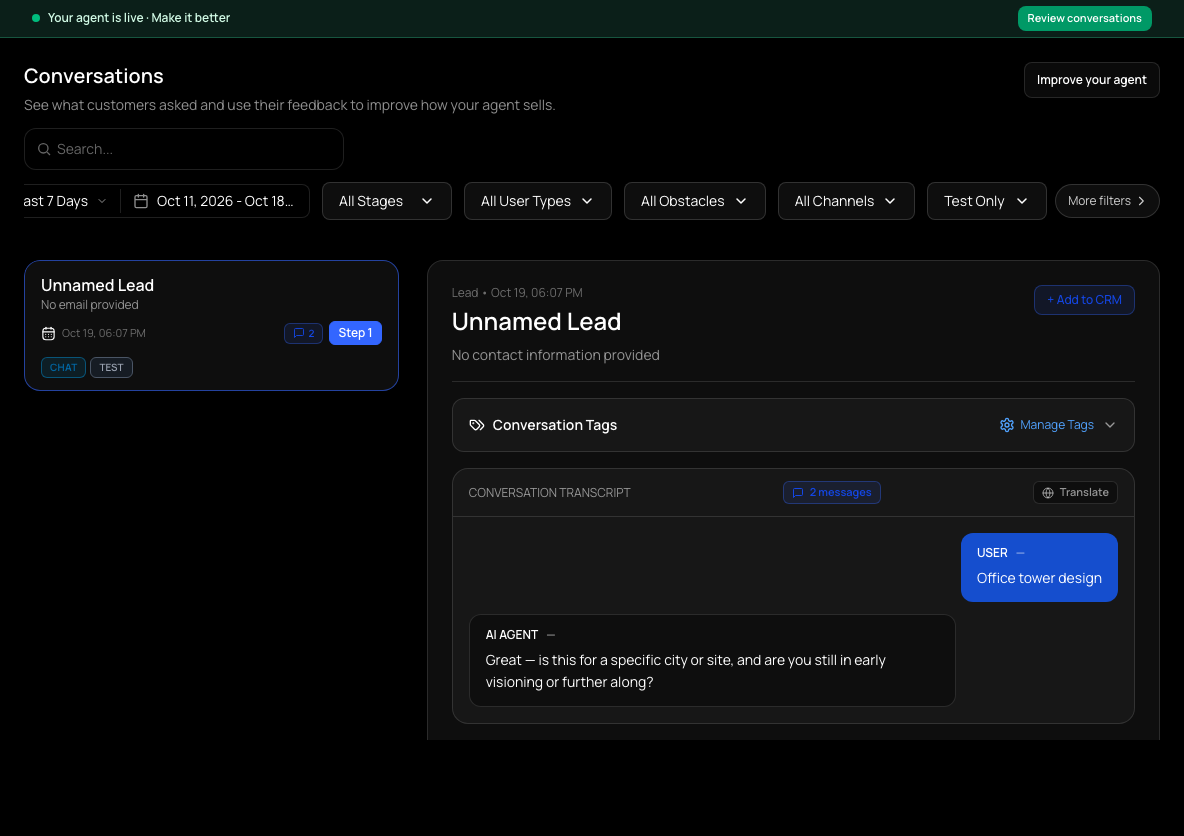Click the Conversations page heading
The image size is (1184, 836).
pos(94,76)
